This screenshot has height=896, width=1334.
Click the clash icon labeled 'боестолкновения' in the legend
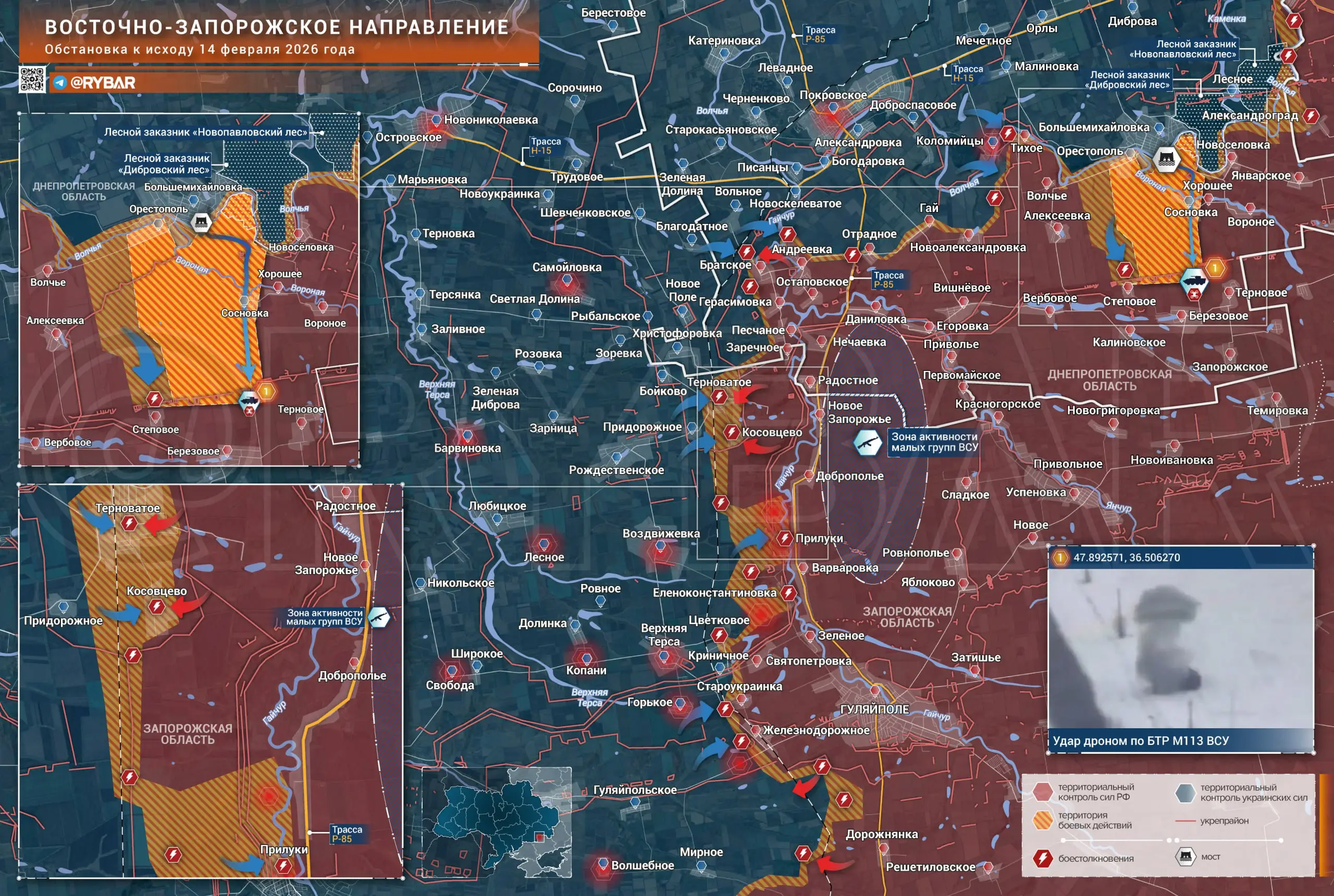1043,858
